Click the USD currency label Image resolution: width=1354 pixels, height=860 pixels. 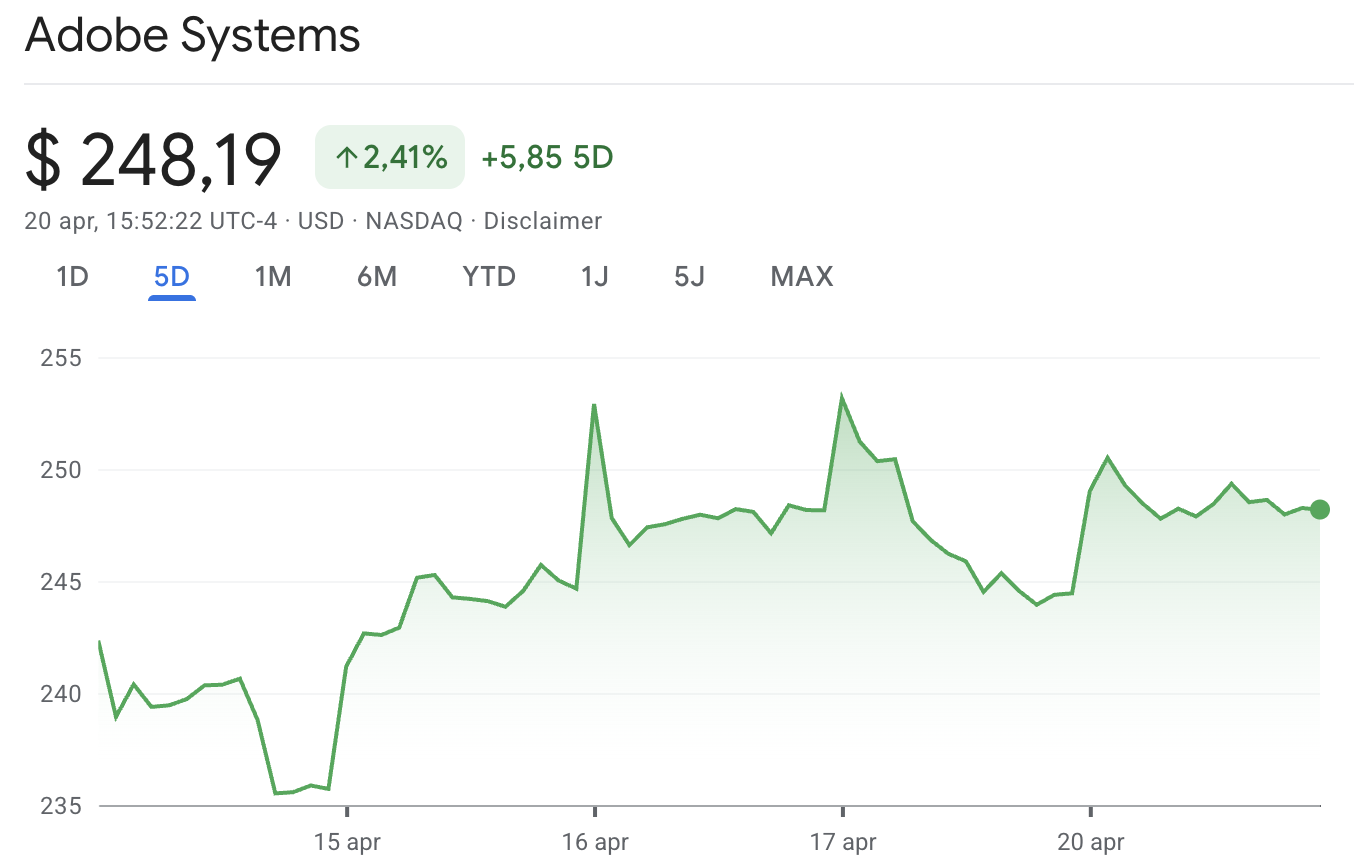(x=321, y=221)
